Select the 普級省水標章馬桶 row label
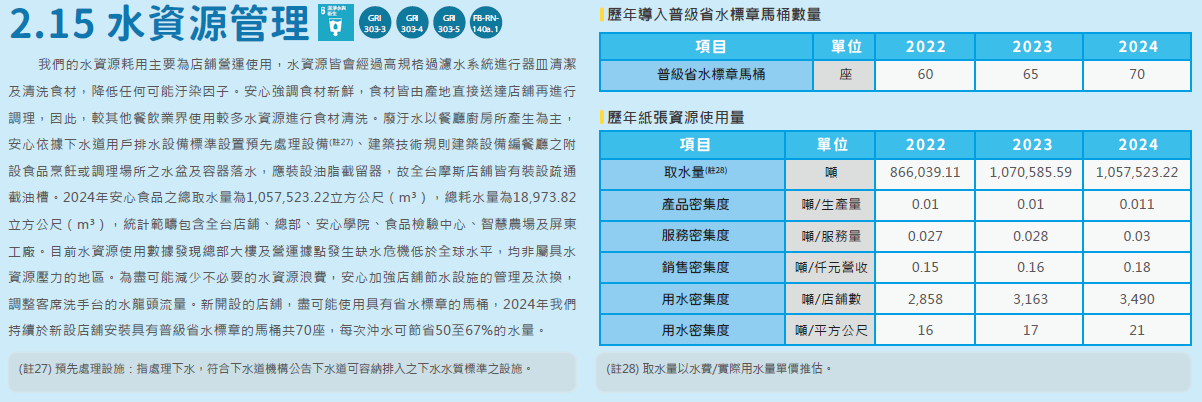Viewport: 1202px width, 402px height. coord(706,75)
